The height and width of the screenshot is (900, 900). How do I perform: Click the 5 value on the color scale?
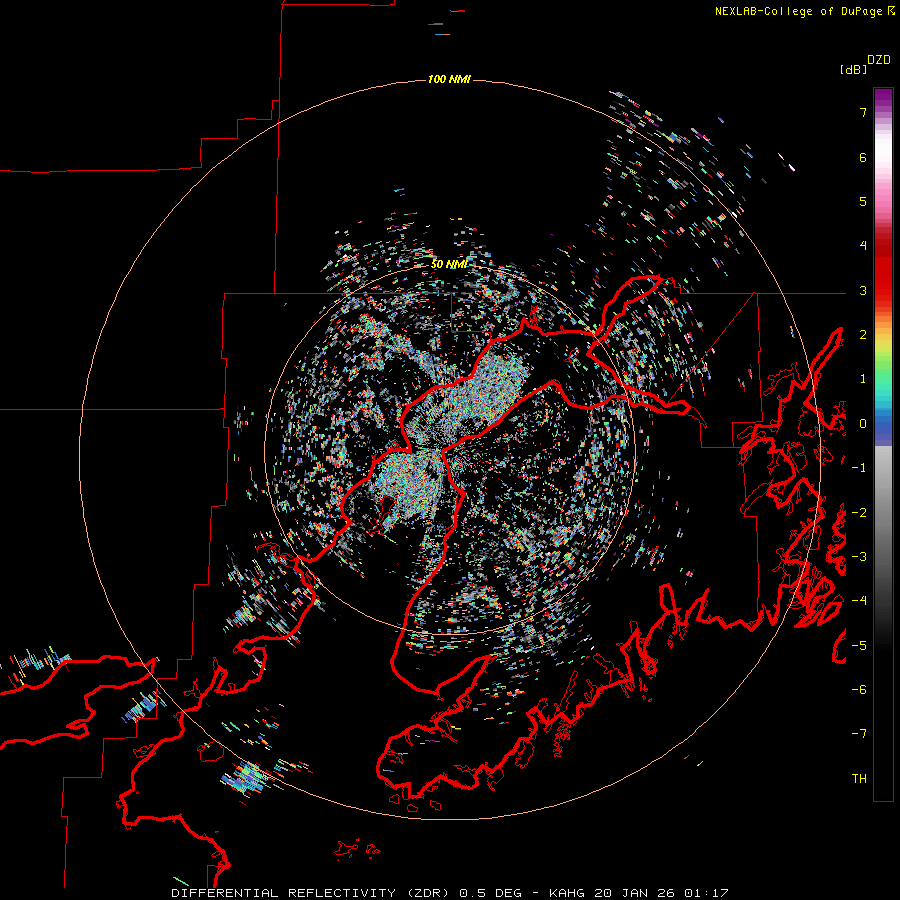(x=863, y=201)
